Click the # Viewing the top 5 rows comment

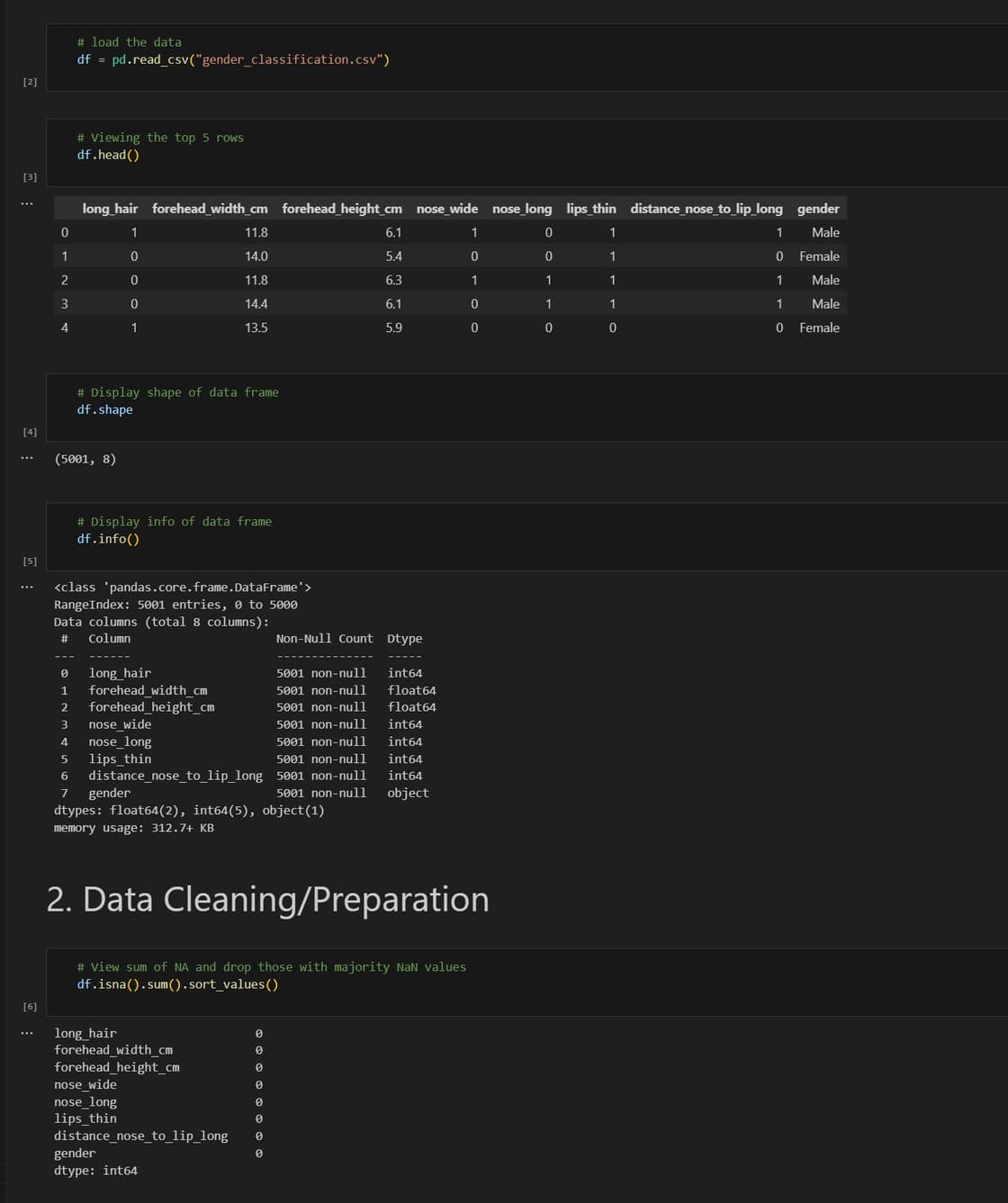coord(160,138)
